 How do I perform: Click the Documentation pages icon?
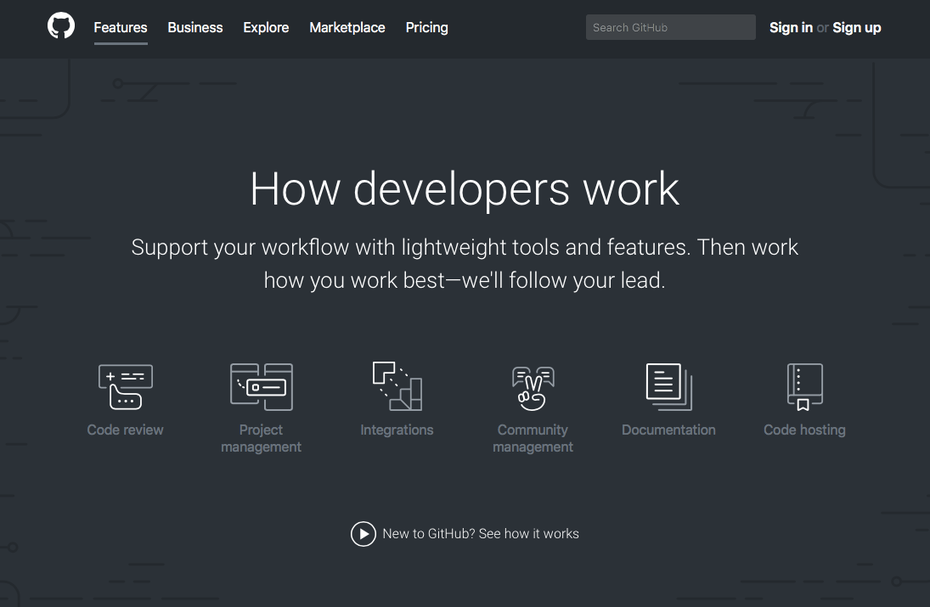click(668, 387)
